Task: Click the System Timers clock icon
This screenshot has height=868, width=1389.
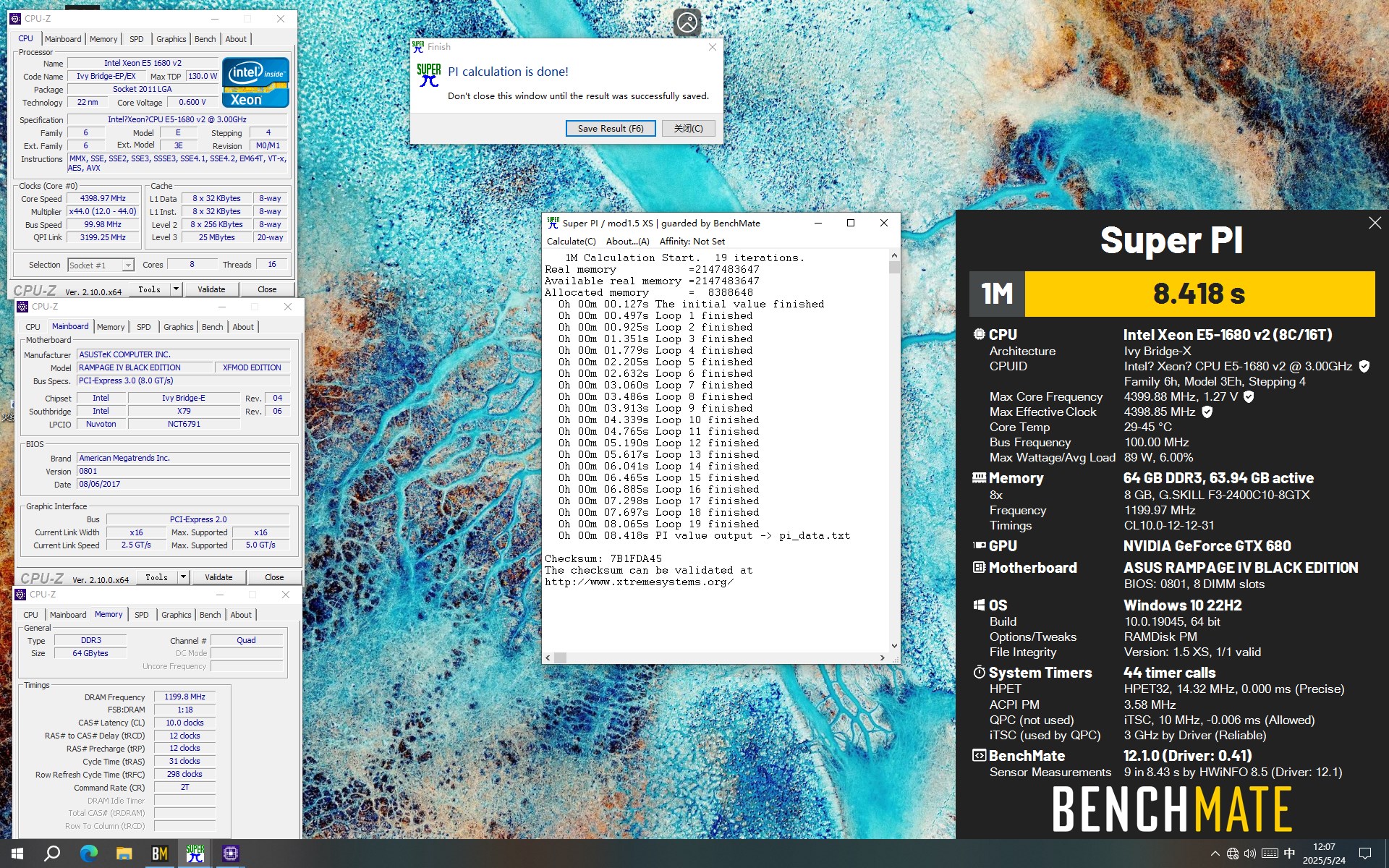Action: (x=979, y=672)
